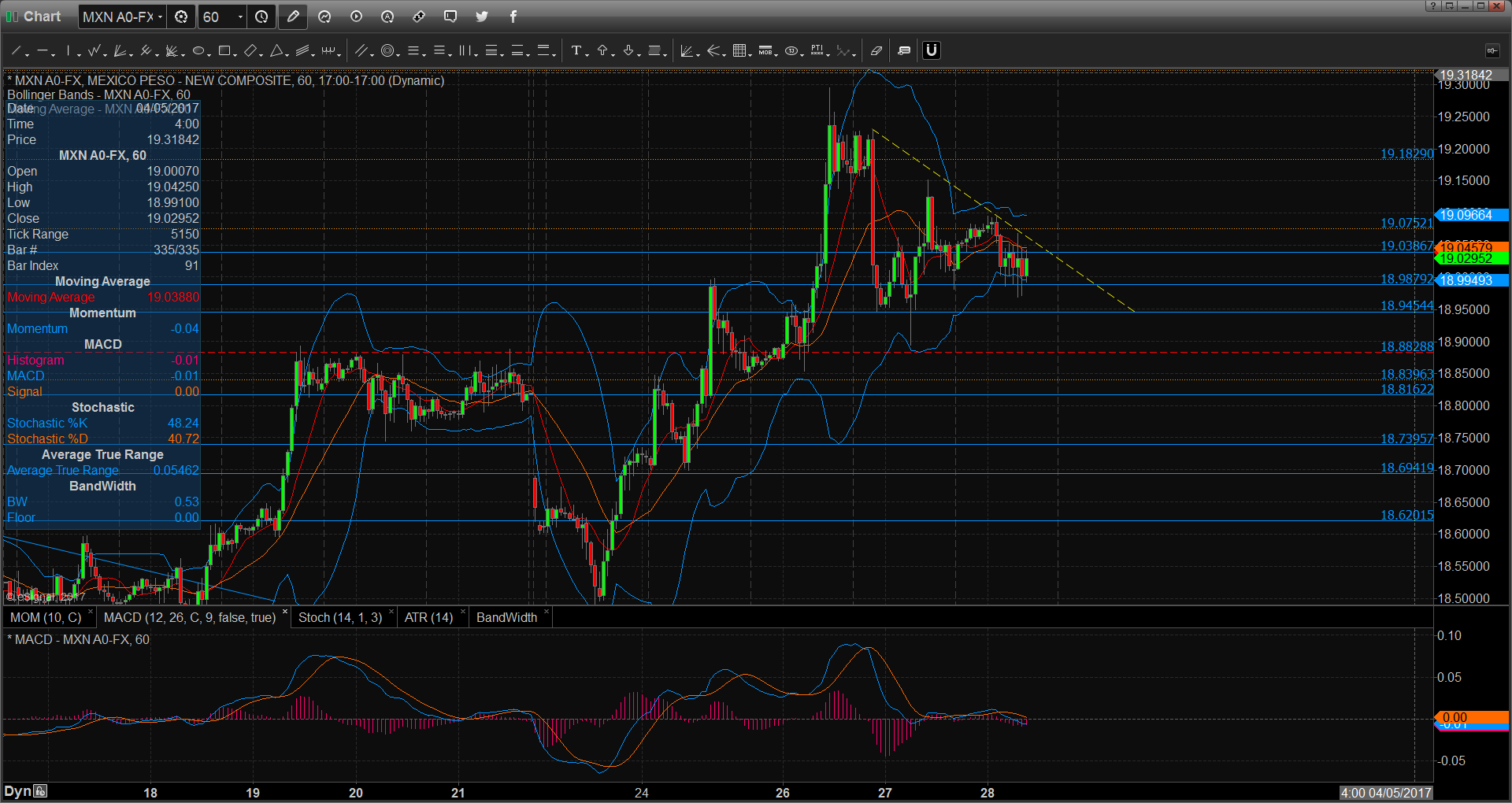Select the ellipse drawing tool
The image size is (1512, 803).
[198, 51]
